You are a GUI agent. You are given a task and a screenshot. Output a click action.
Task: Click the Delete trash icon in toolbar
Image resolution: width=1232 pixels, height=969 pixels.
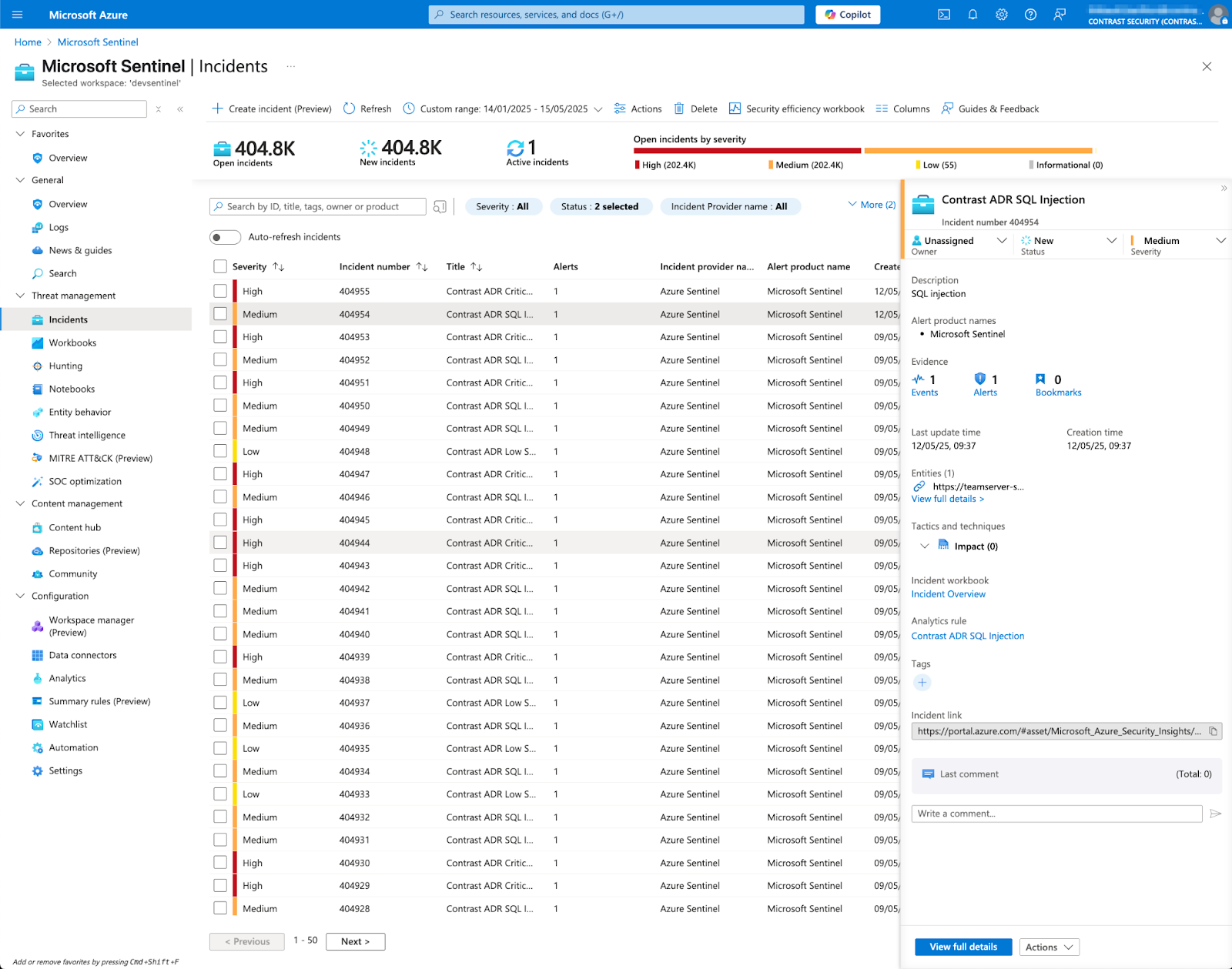tap(679, 109)
